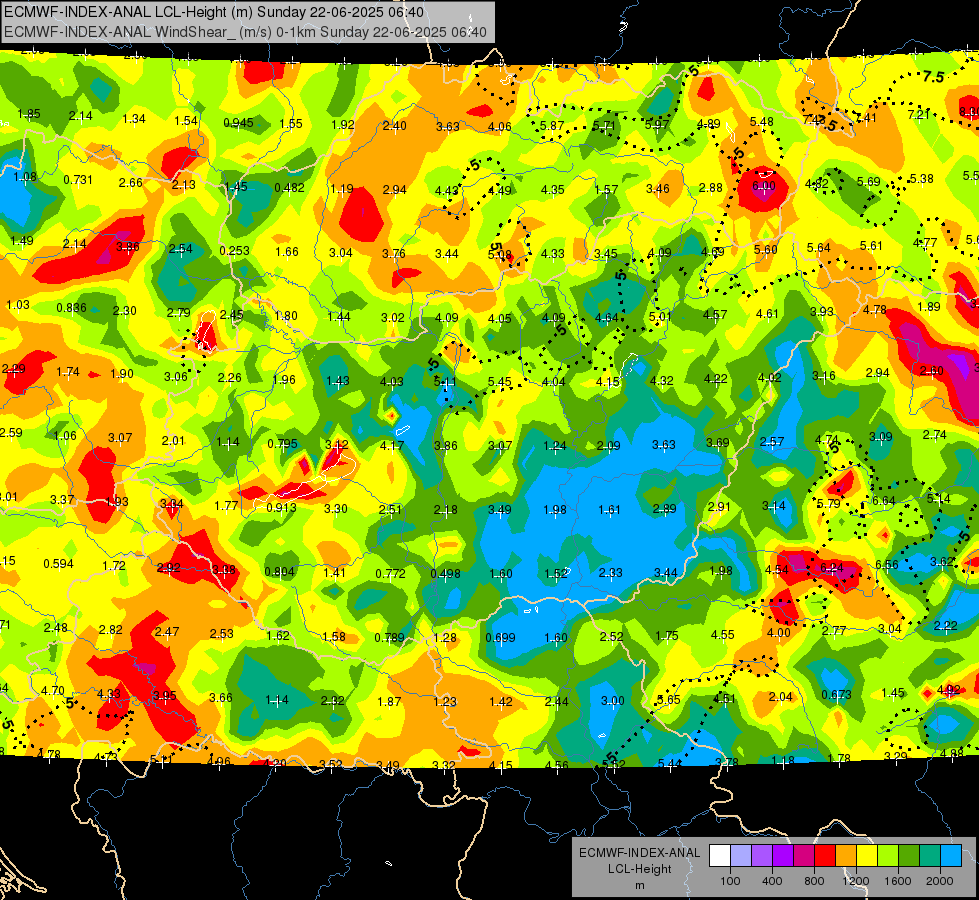This screenshot has height=900, width=979.
Task: Click the wind shear value 6.00
Action: pyautogui.click(x=763, y=186)
